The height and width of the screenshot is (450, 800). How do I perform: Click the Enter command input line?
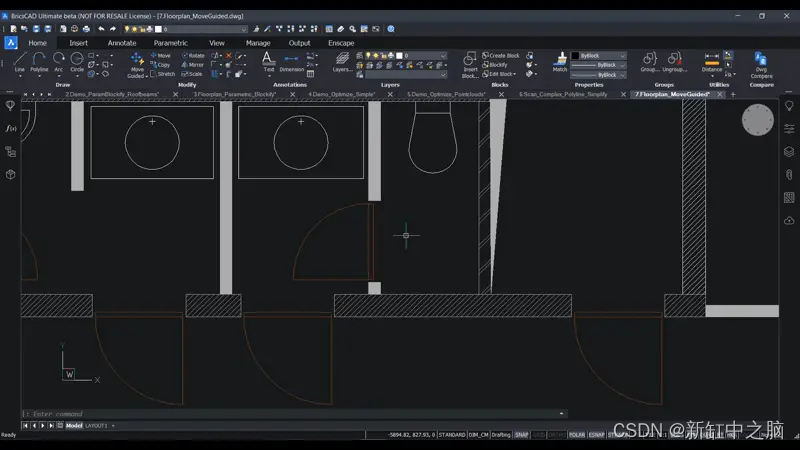[x=294, y=414]
